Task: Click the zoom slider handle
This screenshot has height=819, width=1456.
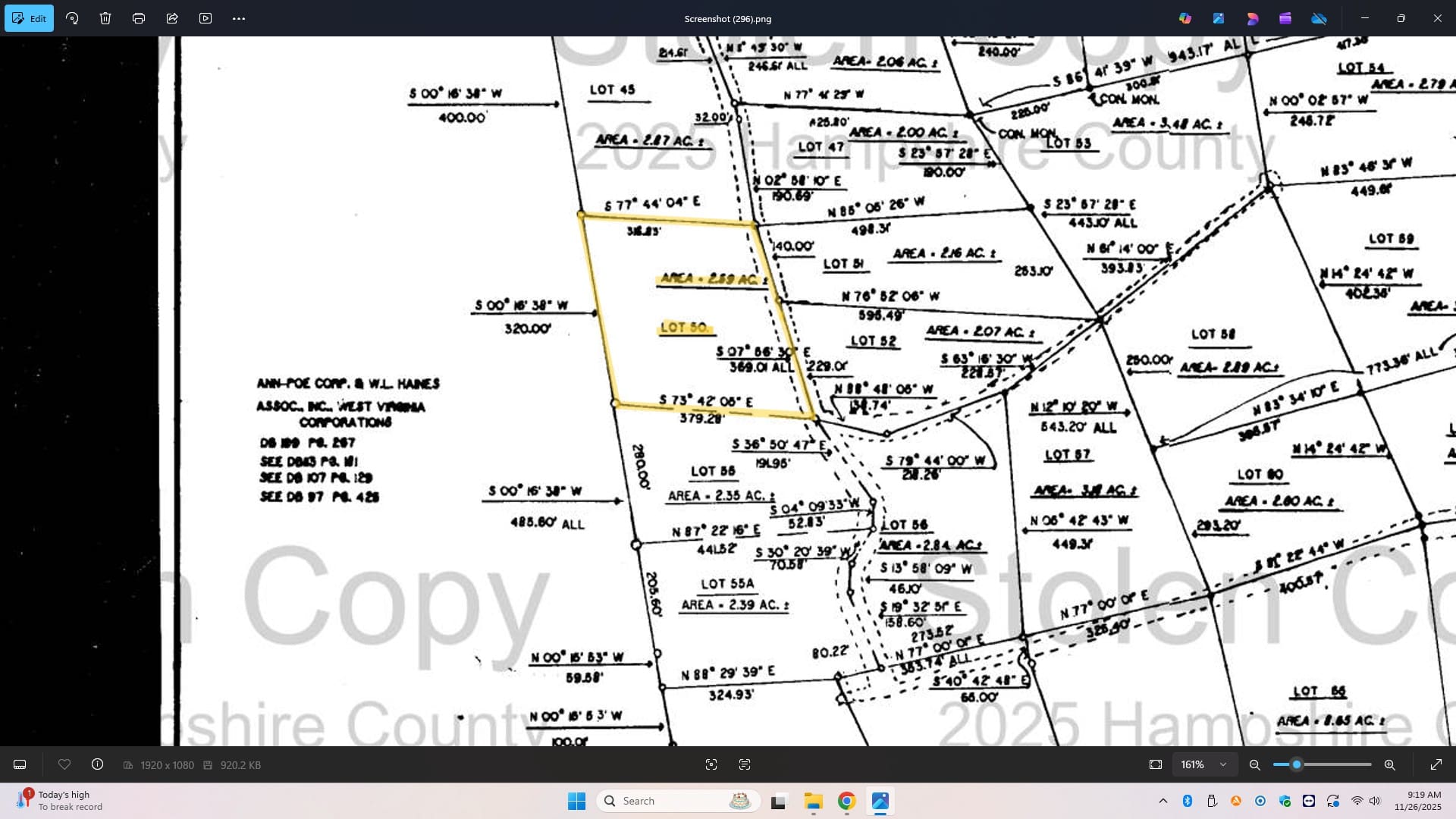Action: point(1297,764)
